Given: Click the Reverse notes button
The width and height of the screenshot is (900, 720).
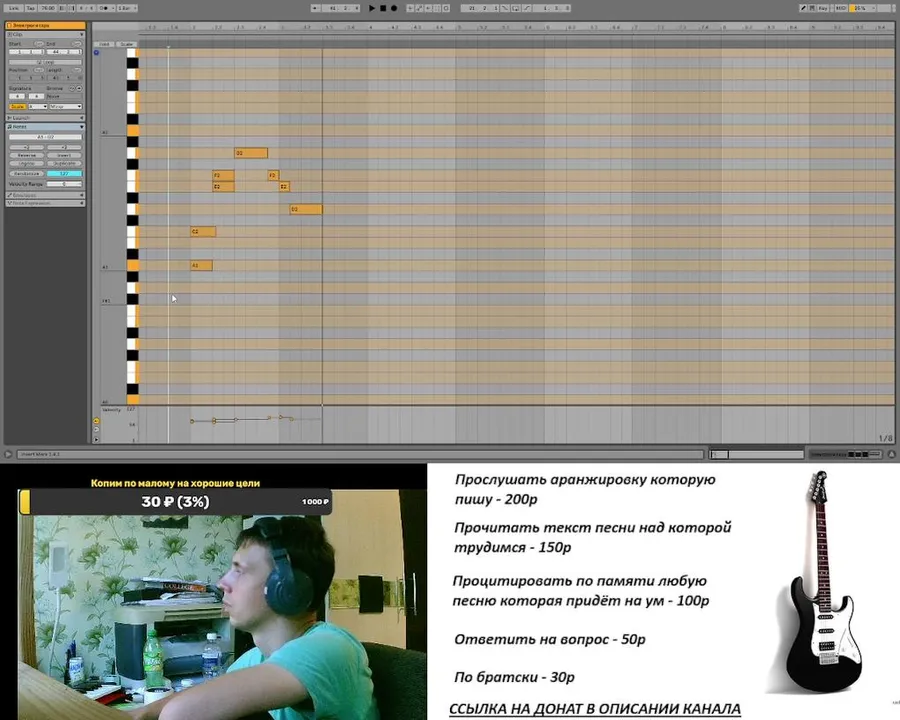Looking at the screenshot, I should (27, 155).
